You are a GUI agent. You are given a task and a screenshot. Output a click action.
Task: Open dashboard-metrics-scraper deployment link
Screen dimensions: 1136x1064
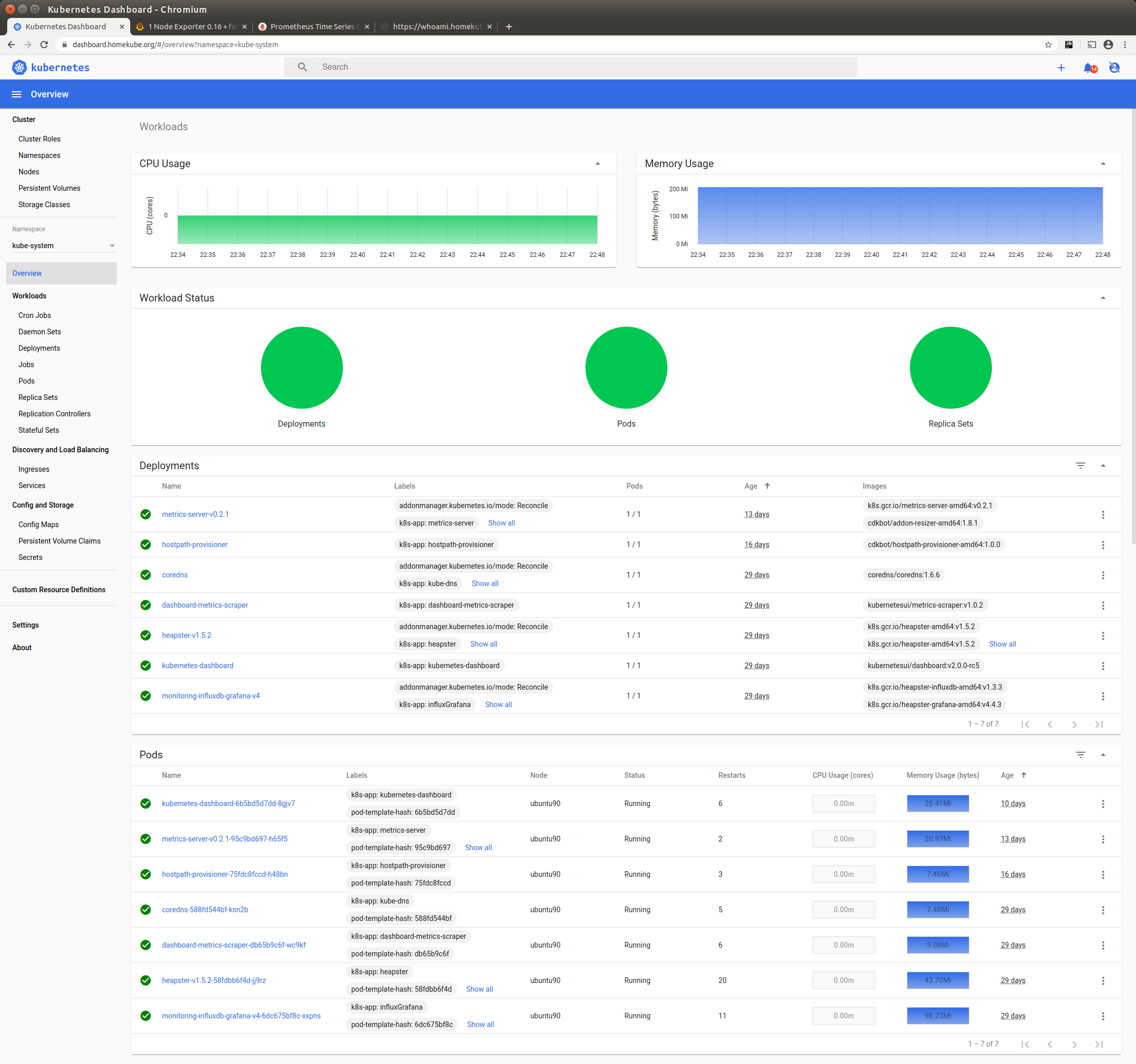[x=205, y=605]
